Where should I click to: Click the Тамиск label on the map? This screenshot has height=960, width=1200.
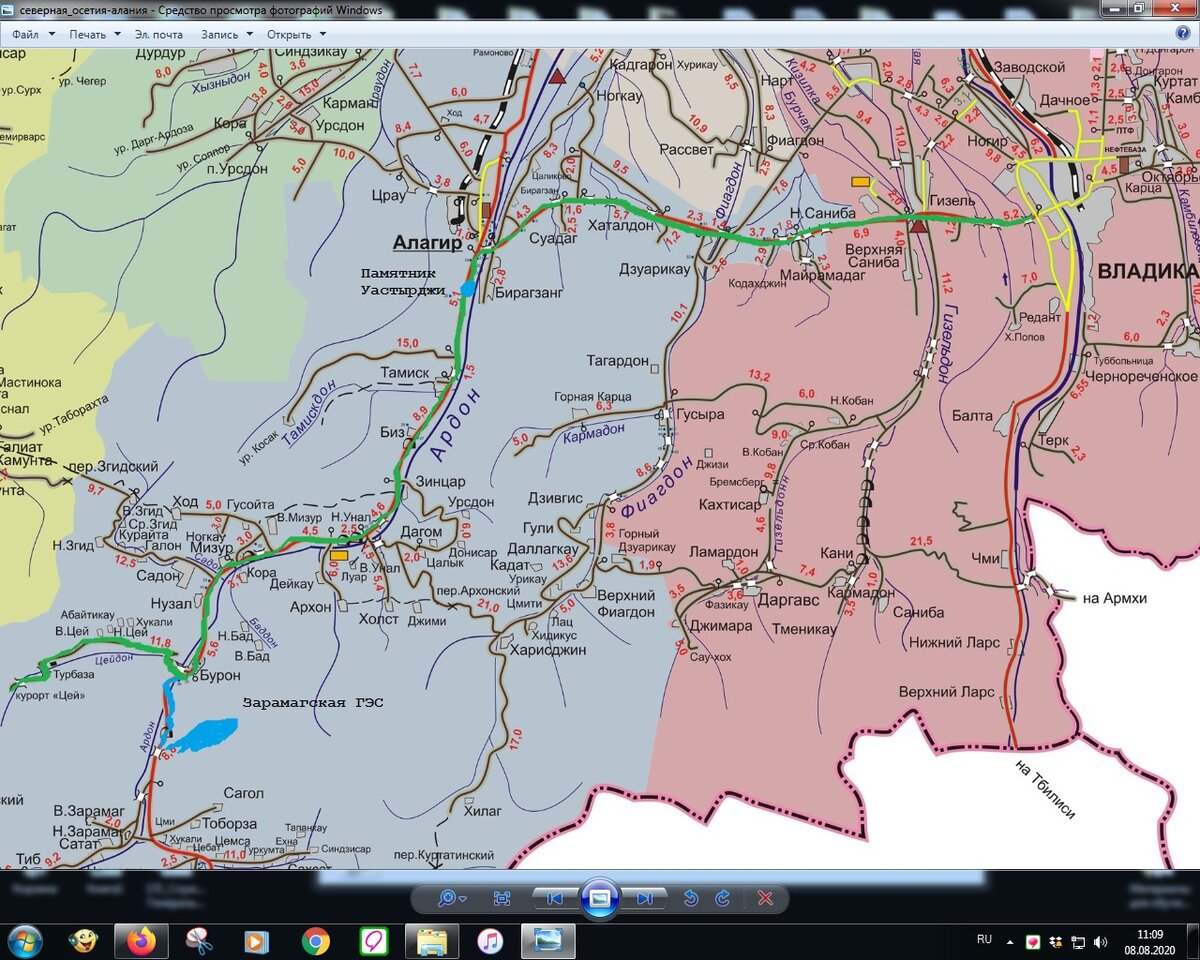pyautogui.click(x=404, y=372)
